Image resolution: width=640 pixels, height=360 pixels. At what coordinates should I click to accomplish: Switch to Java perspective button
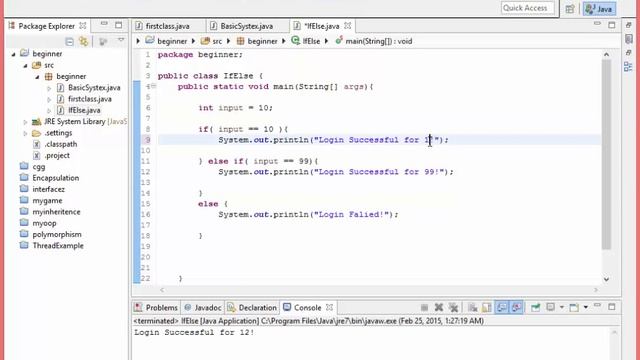coord(599,9)
